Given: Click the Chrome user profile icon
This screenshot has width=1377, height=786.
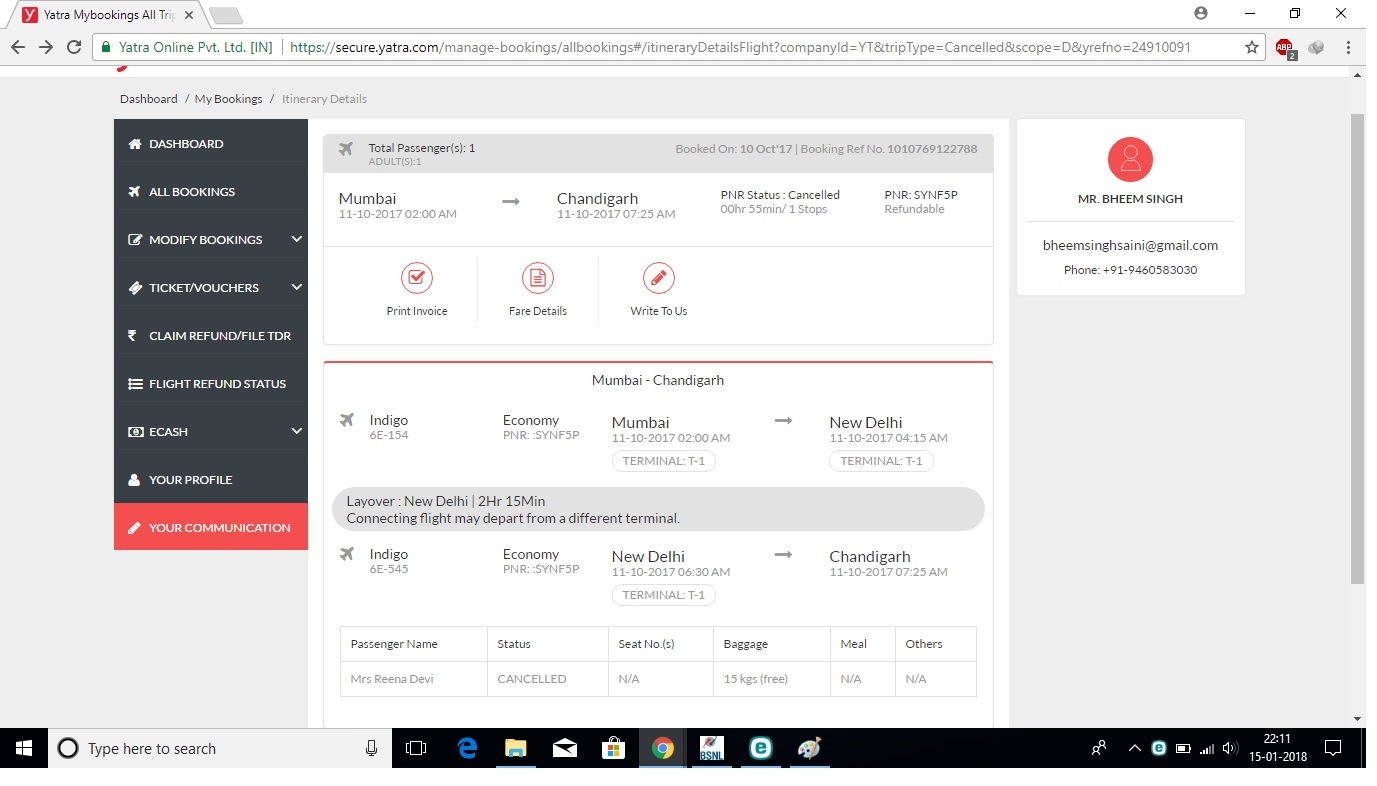Looking at the screenshot, I should point(1201,13).
